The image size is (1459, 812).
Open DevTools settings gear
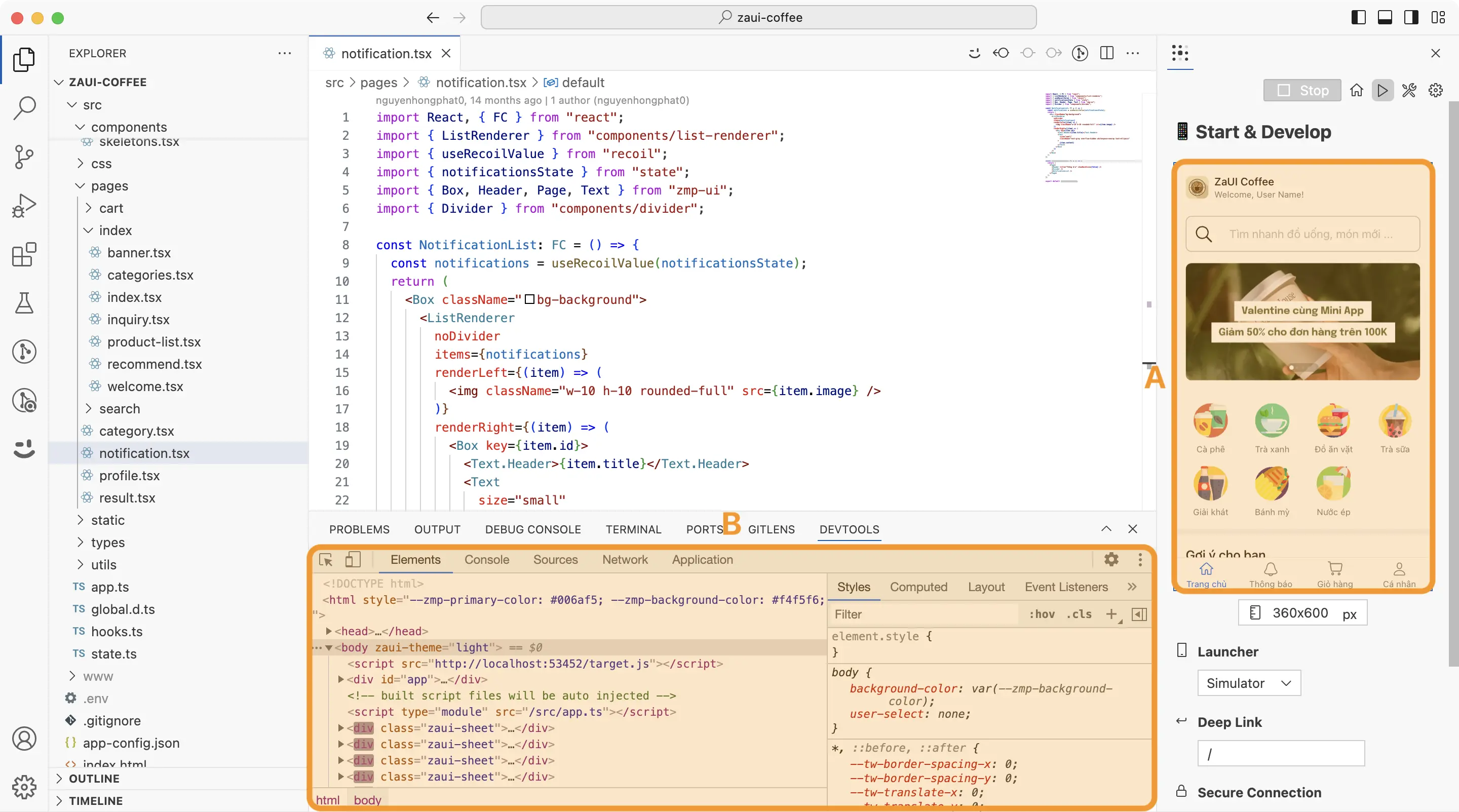[x=1111, y=559]
